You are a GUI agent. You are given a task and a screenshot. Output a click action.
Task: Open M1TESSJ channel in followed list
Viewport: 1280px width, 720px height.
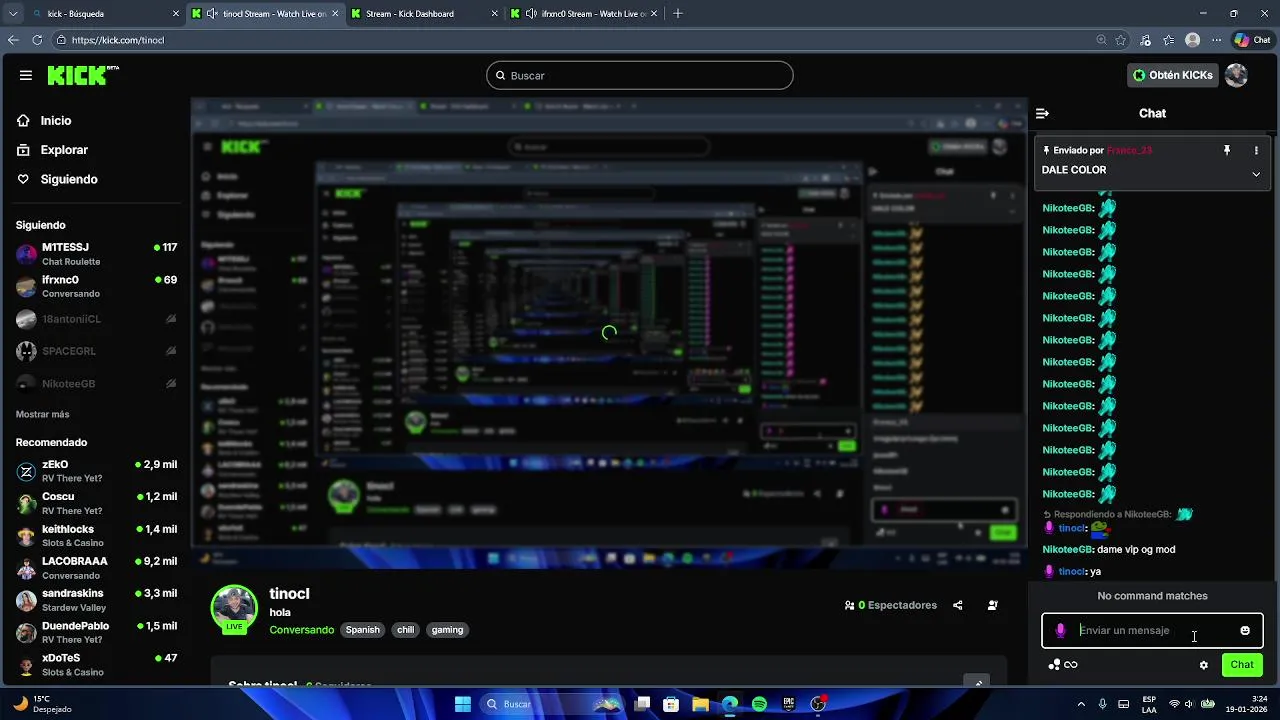coord(96,254)
